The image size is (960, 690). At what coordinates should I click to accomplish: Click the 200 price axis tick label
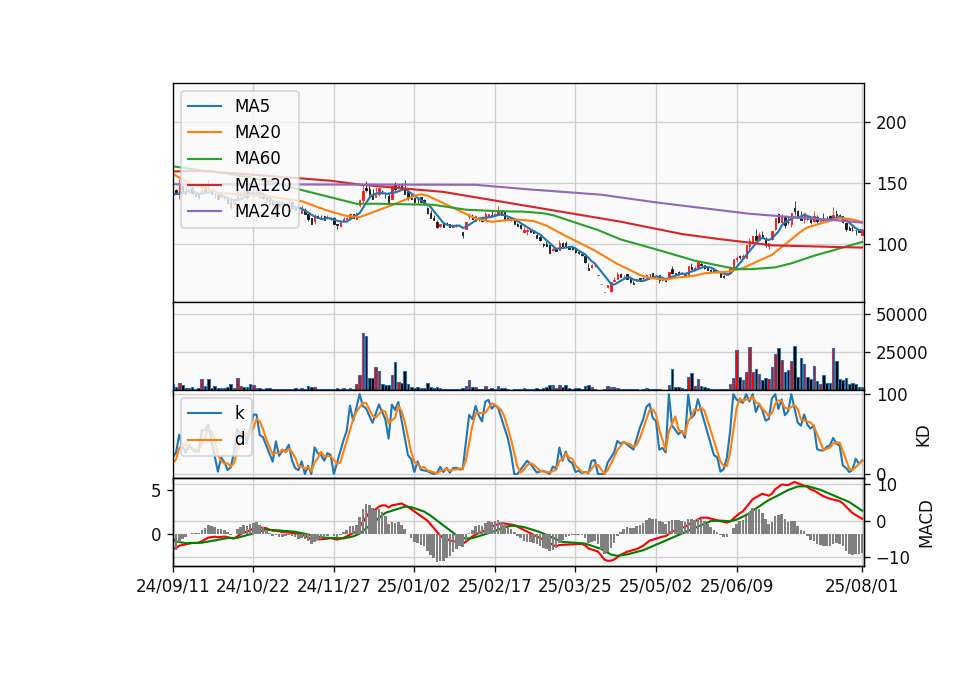(x=891, y=123)
